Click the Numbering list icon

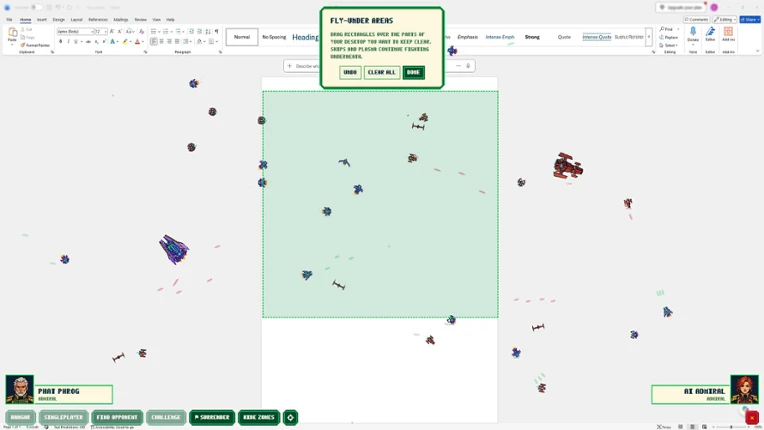[166, 31]
